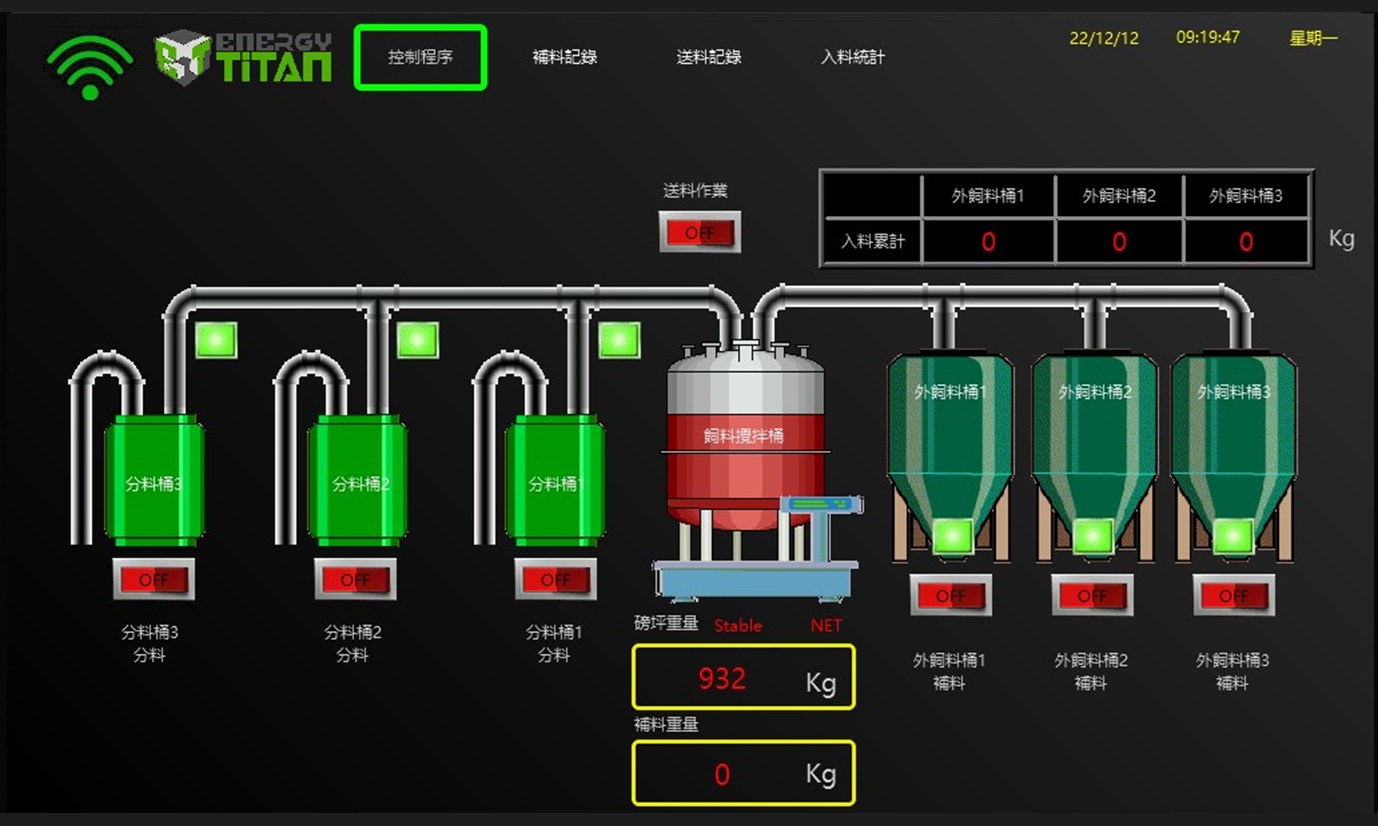
Task: Click the 補料重量 value field
Action: pos(743,773)
